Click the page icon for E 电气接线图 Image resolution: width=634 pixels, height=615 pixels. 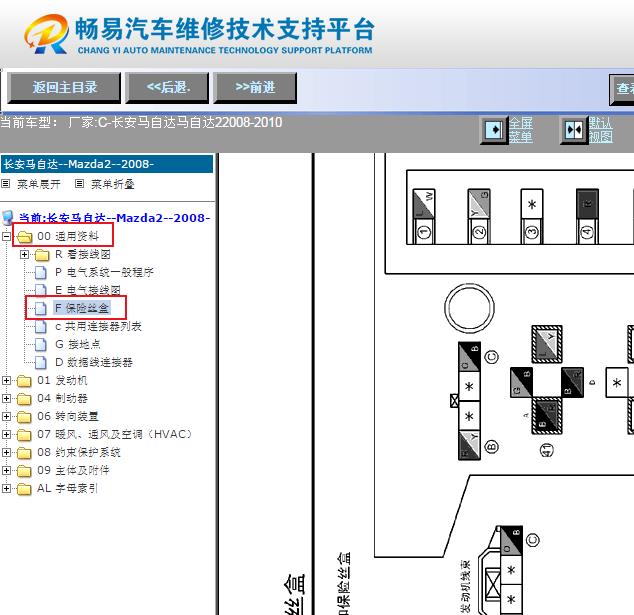40,290
